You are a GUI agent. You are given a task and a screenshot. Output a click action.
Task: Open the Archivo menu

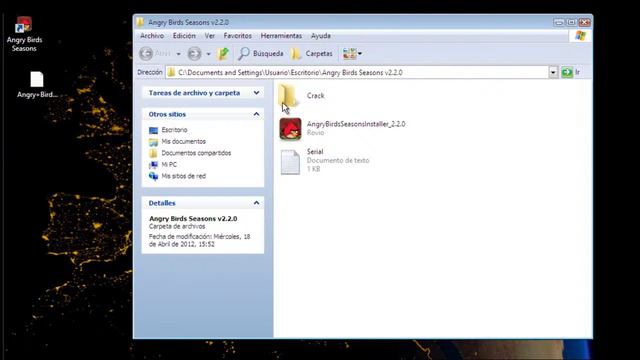152,36
